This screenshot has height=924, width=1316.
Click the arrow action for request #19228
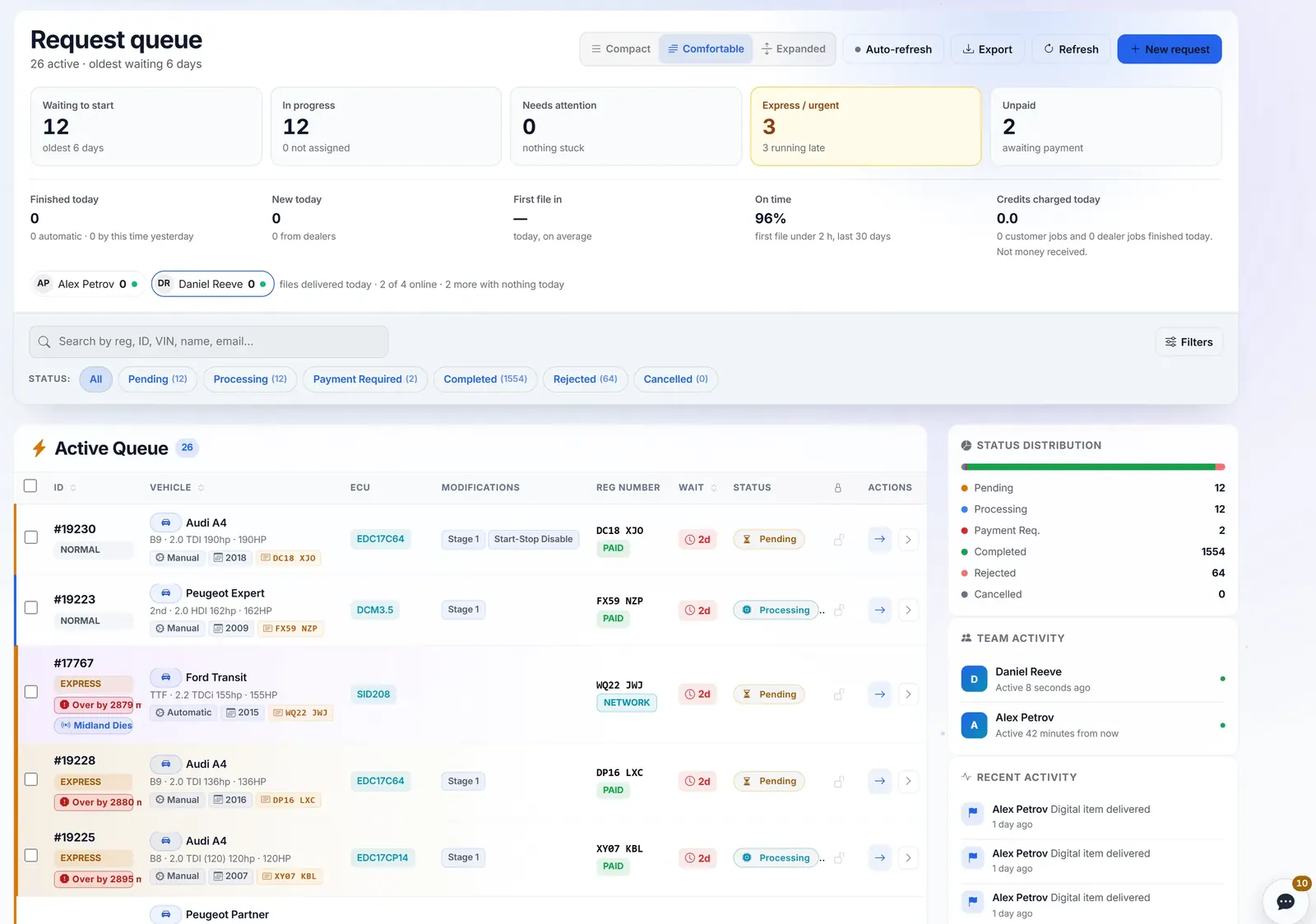pos(880,781)
